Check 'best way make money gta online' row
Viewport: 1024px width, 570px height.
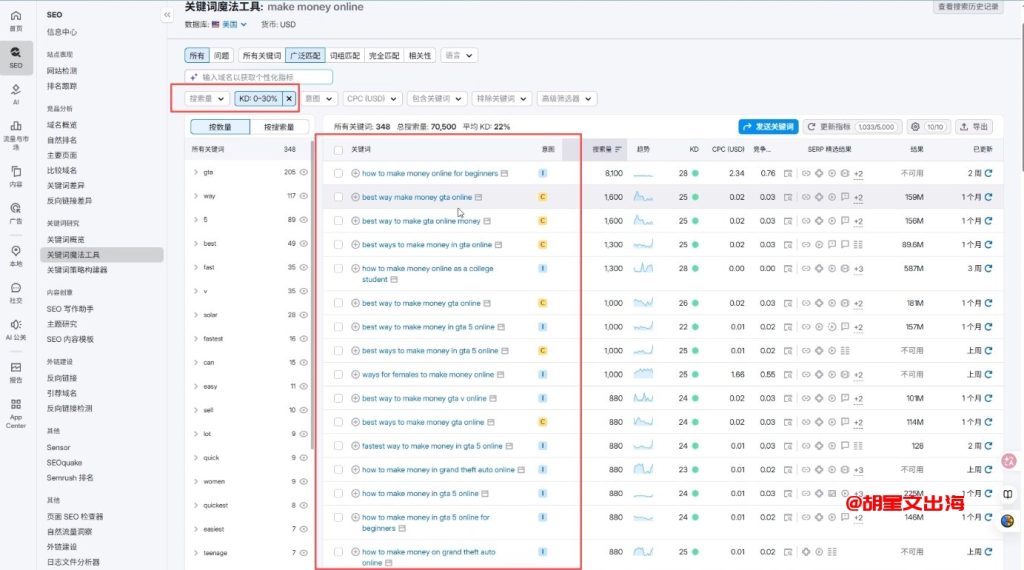point(338,197)
